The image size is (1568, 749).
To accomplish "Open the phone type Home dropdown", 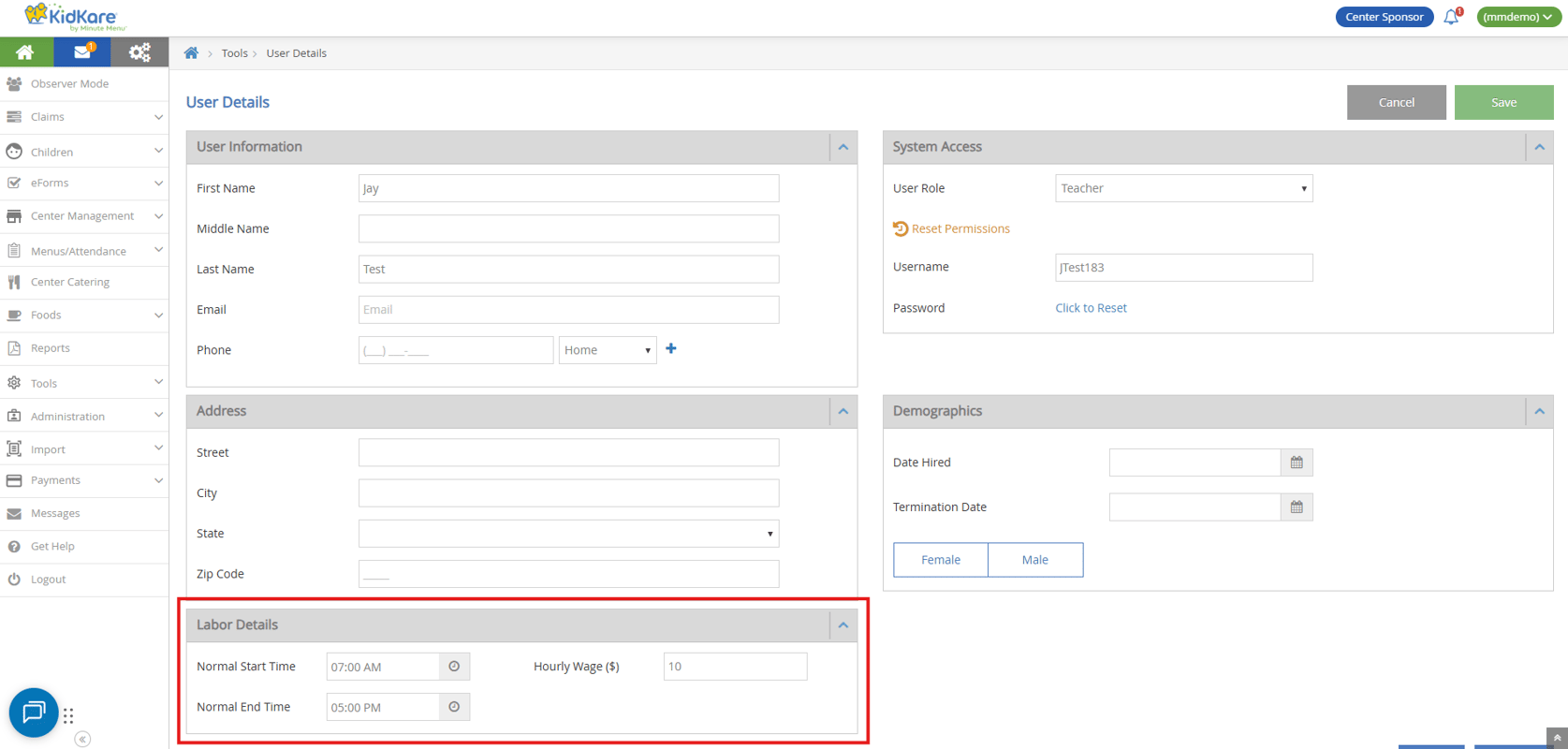I will tap(608, 350).
